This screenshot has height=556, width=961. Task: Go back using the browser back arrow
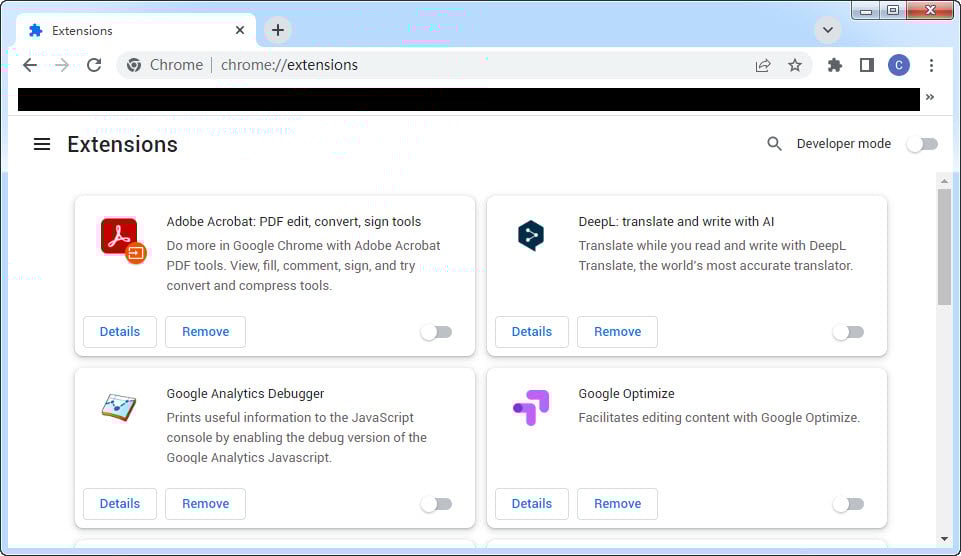coord(29,65)
